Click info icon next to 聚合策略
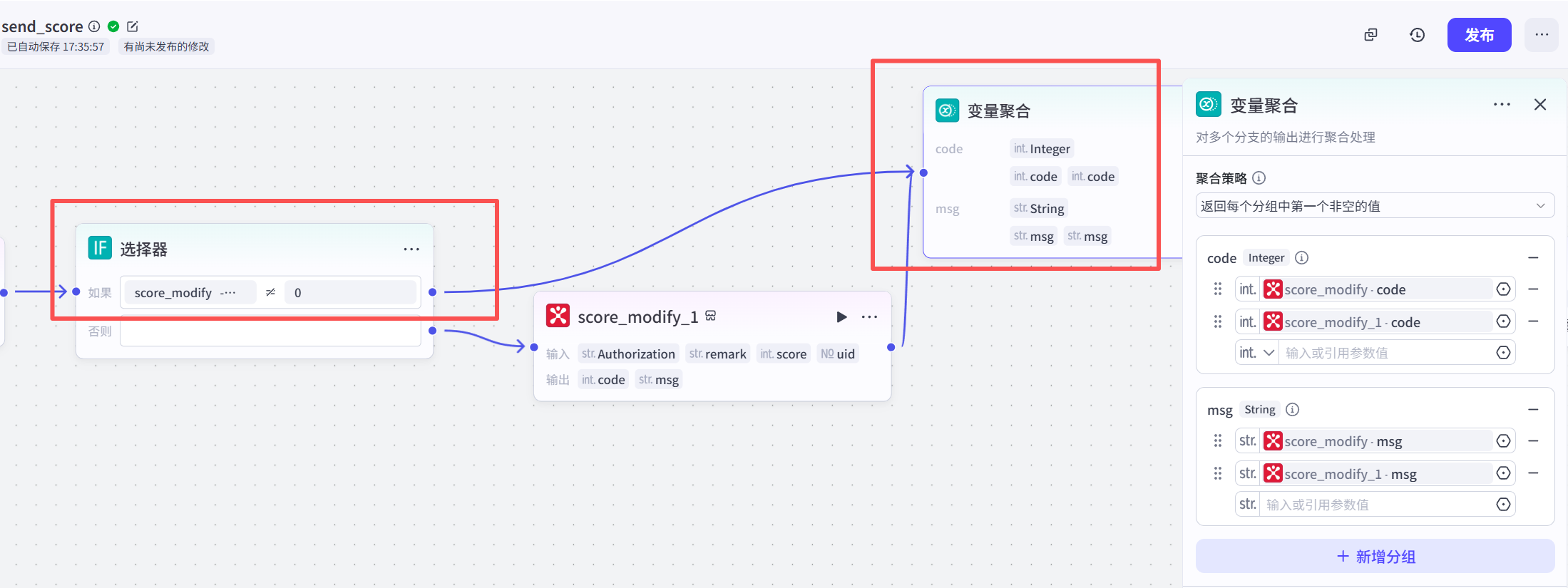 [1259, 178]
